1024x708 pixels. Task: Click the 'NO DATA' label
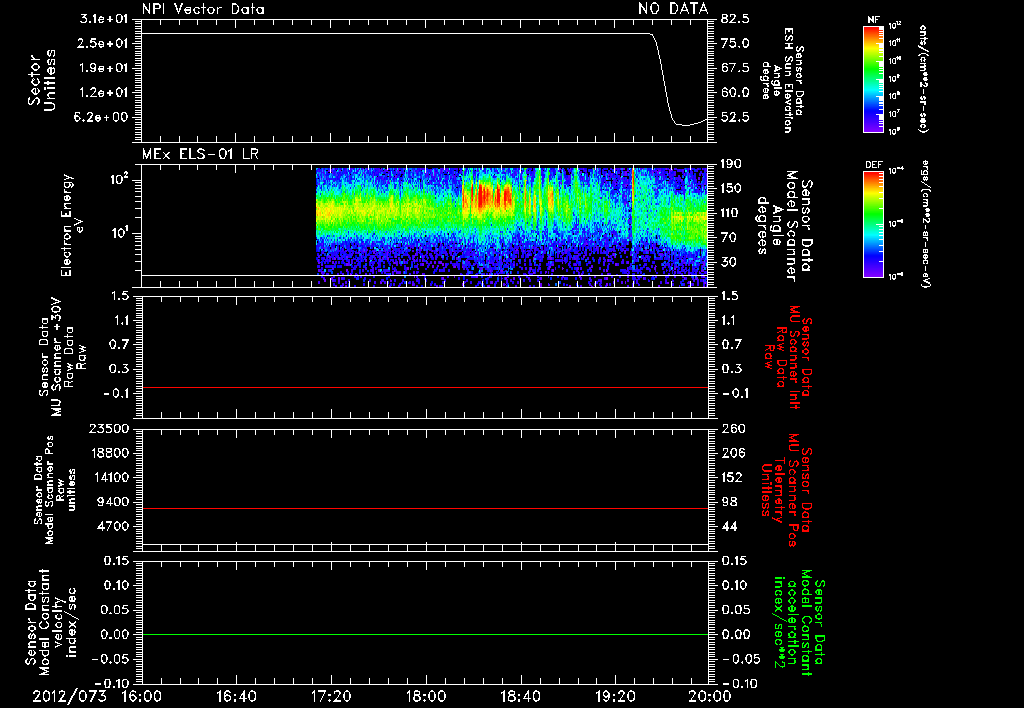(x=673, y=9)
